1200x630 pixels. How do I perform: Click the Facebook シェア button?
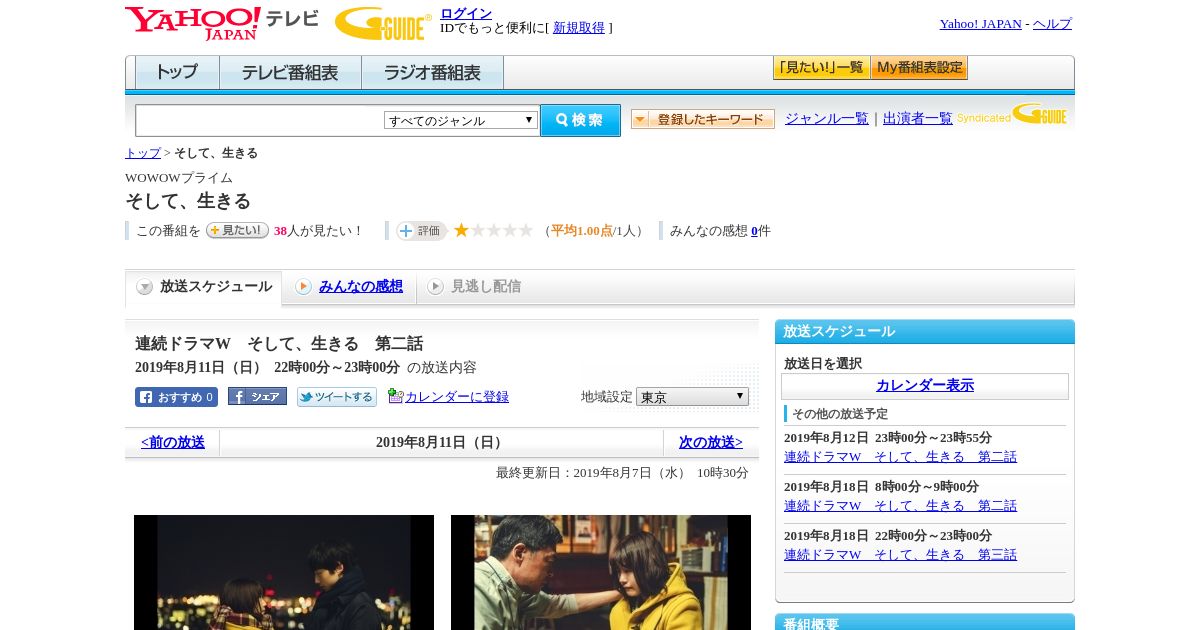257,397
